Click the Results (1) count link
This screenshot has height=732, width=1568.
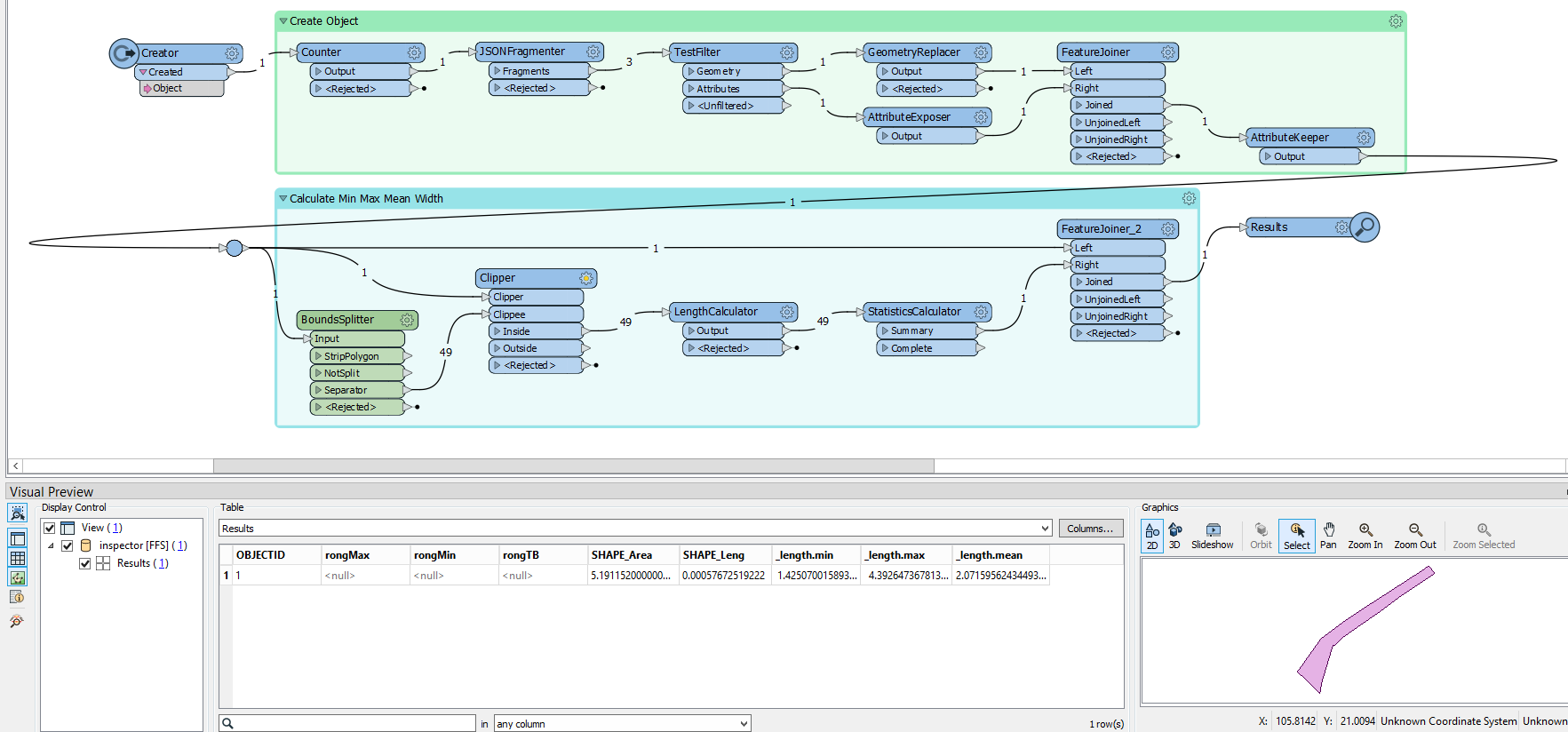(160, 563)
